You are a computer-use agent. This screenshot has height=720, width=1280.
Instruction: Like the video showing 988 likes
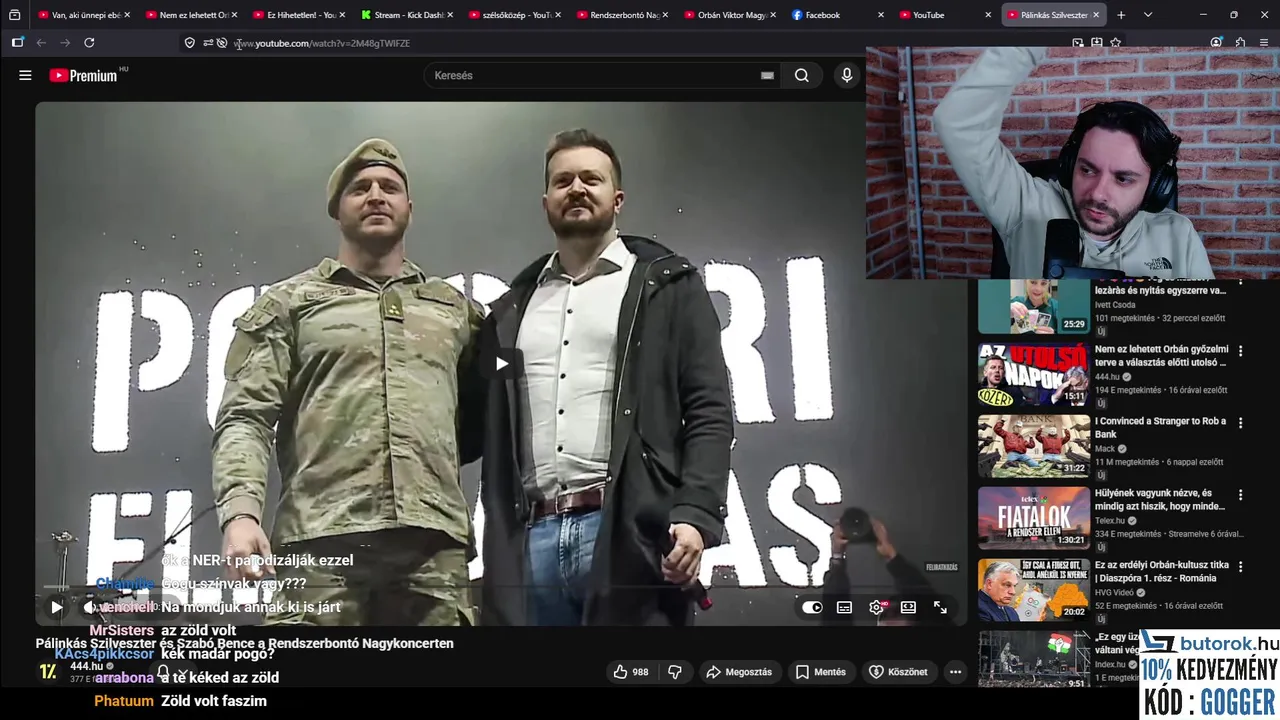click(631, 672)
